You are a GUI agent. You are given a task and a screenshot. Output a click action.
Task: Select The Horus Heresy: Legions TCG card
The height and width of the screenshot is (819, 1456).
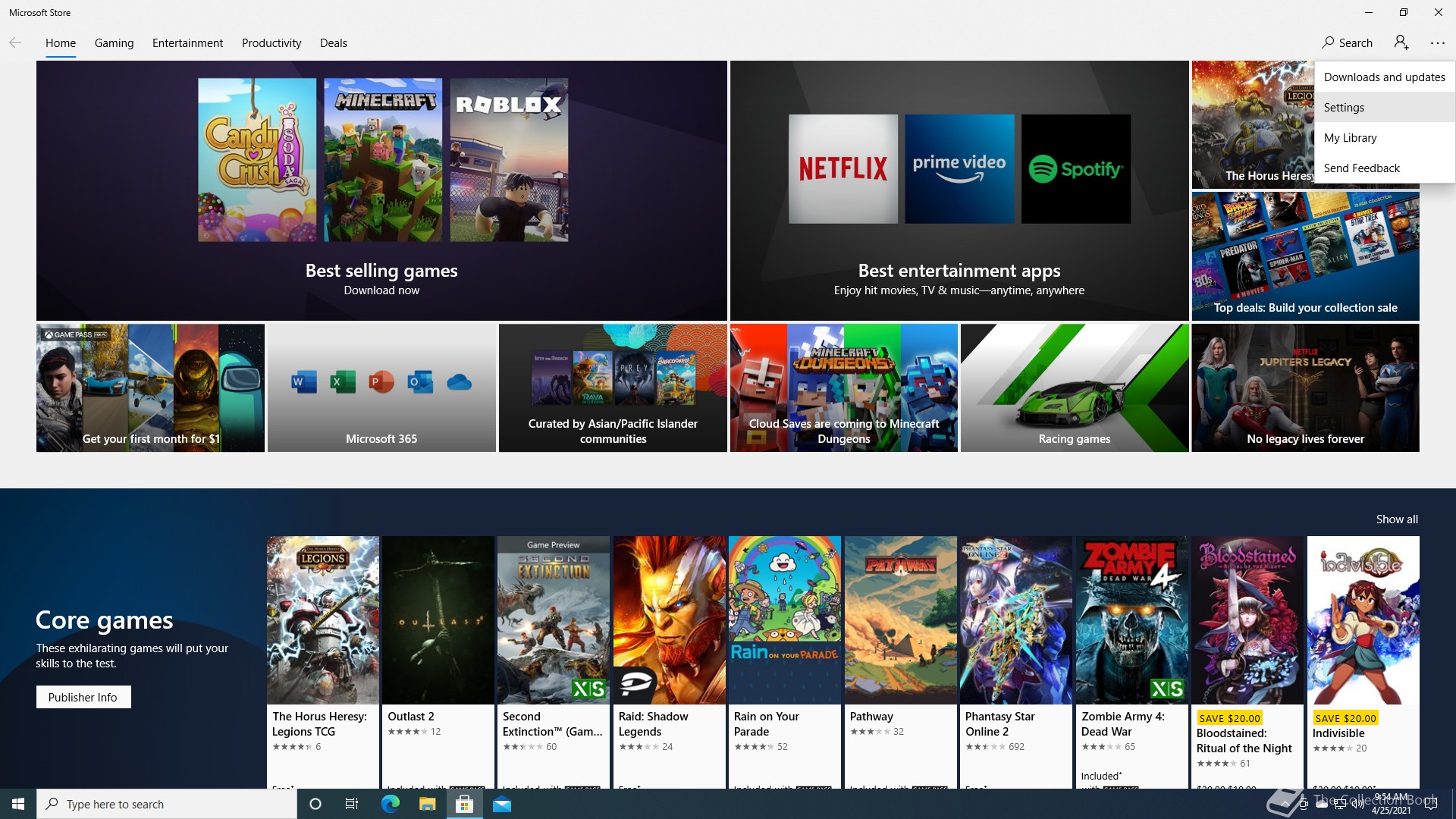pos(323,662)
